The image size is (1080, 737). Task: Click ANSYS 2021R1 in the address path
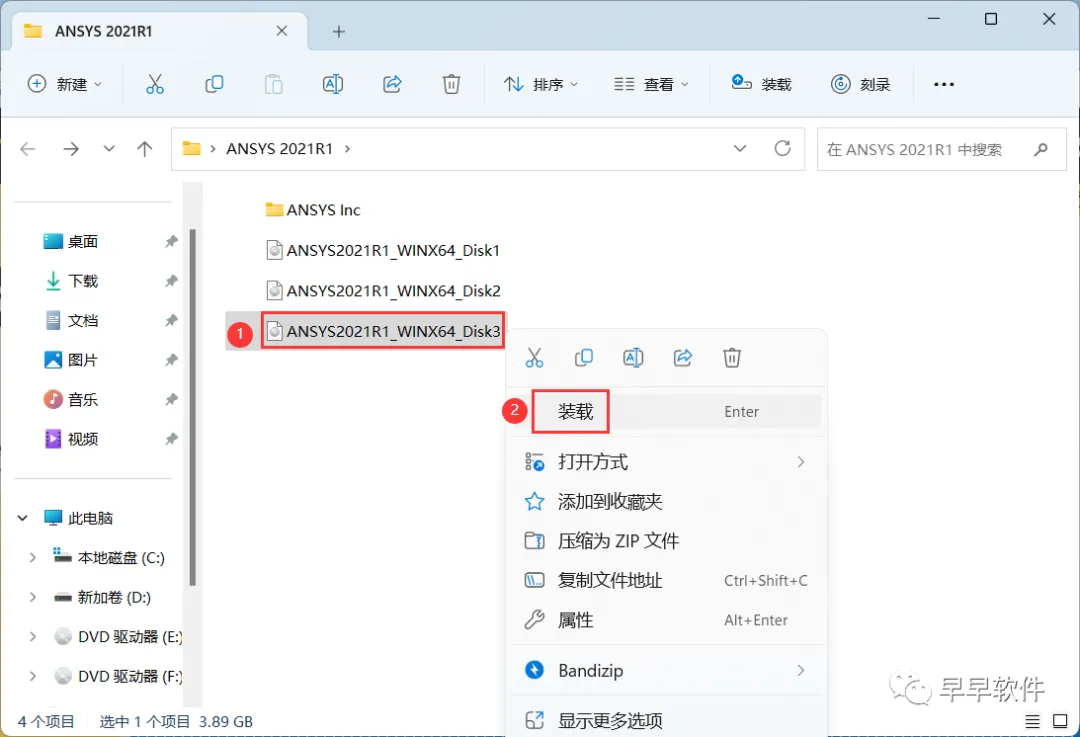point(280,149)
